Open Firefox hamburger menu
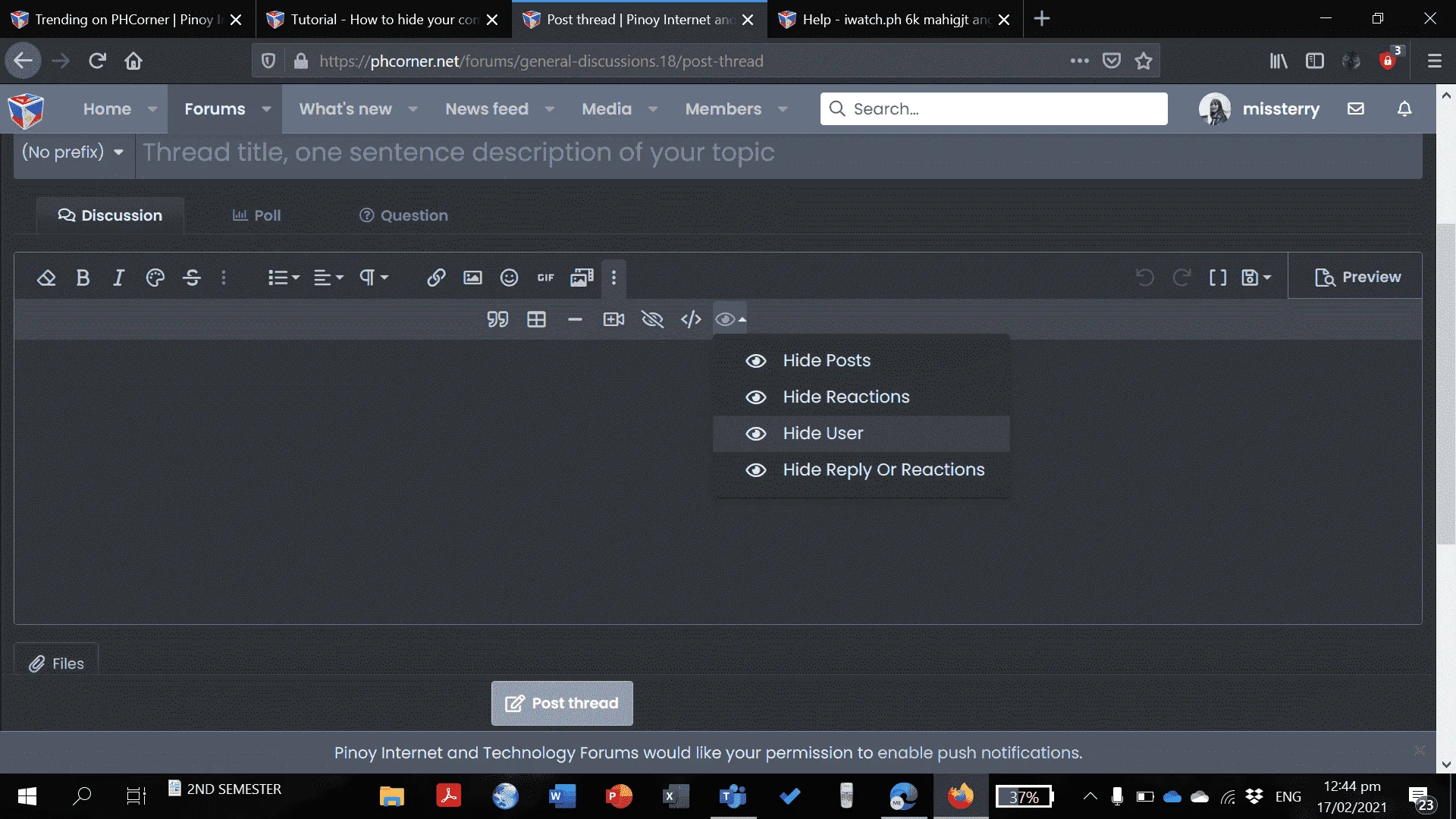Screen dimensions: 1456x819 coord(1434,61)
